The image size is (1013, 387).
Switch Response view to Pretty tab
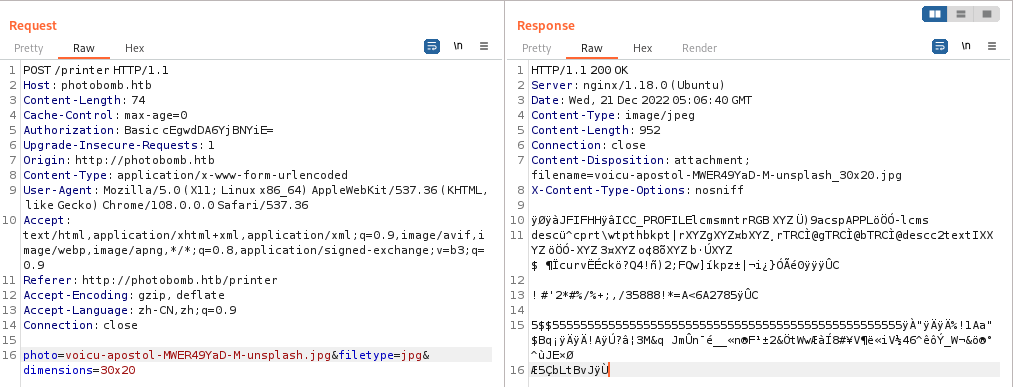click(x=537, y=48)
